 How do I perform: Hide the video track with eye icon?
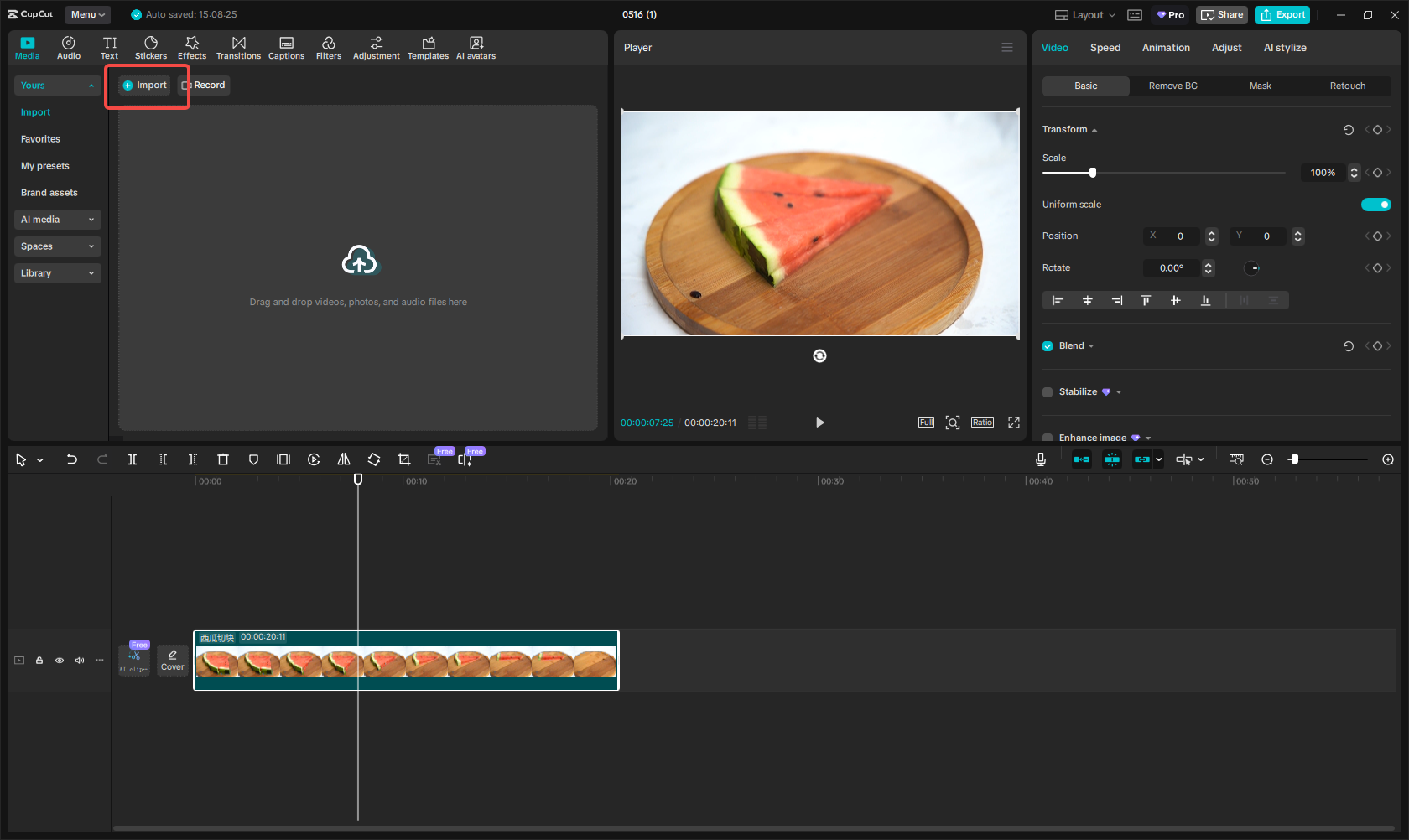[60, 661]
